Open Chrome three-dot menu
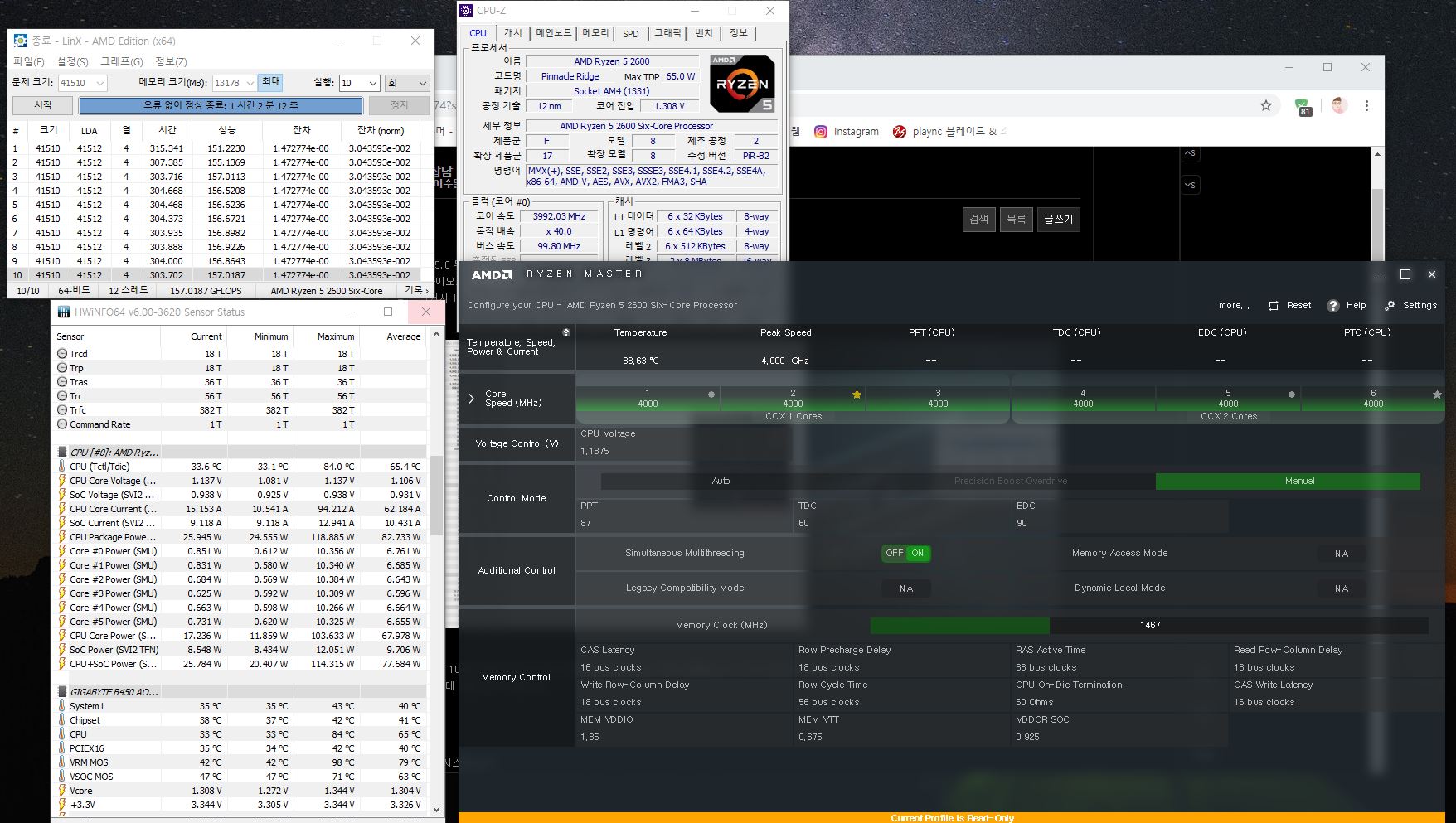 click(1366, 105)
